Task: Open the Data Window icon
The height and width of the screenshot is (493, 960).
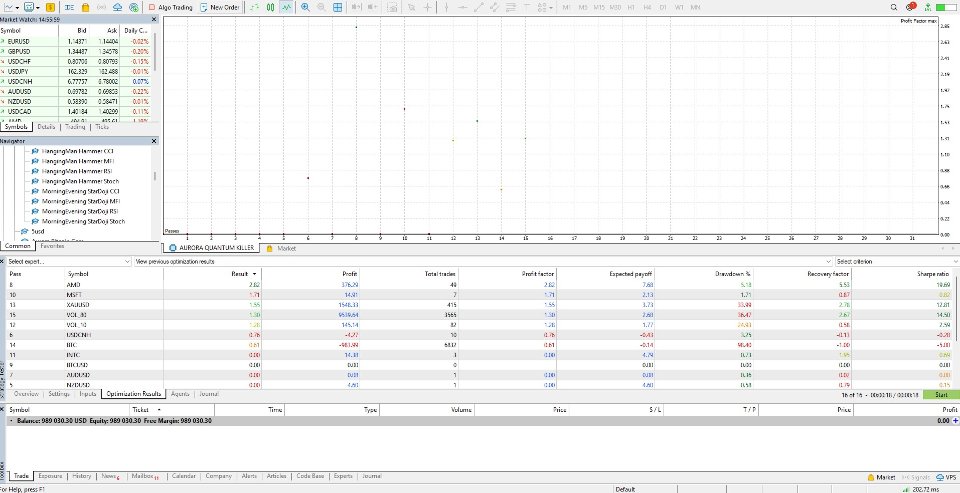Action: pyautogui.click(x=70, y=7)
